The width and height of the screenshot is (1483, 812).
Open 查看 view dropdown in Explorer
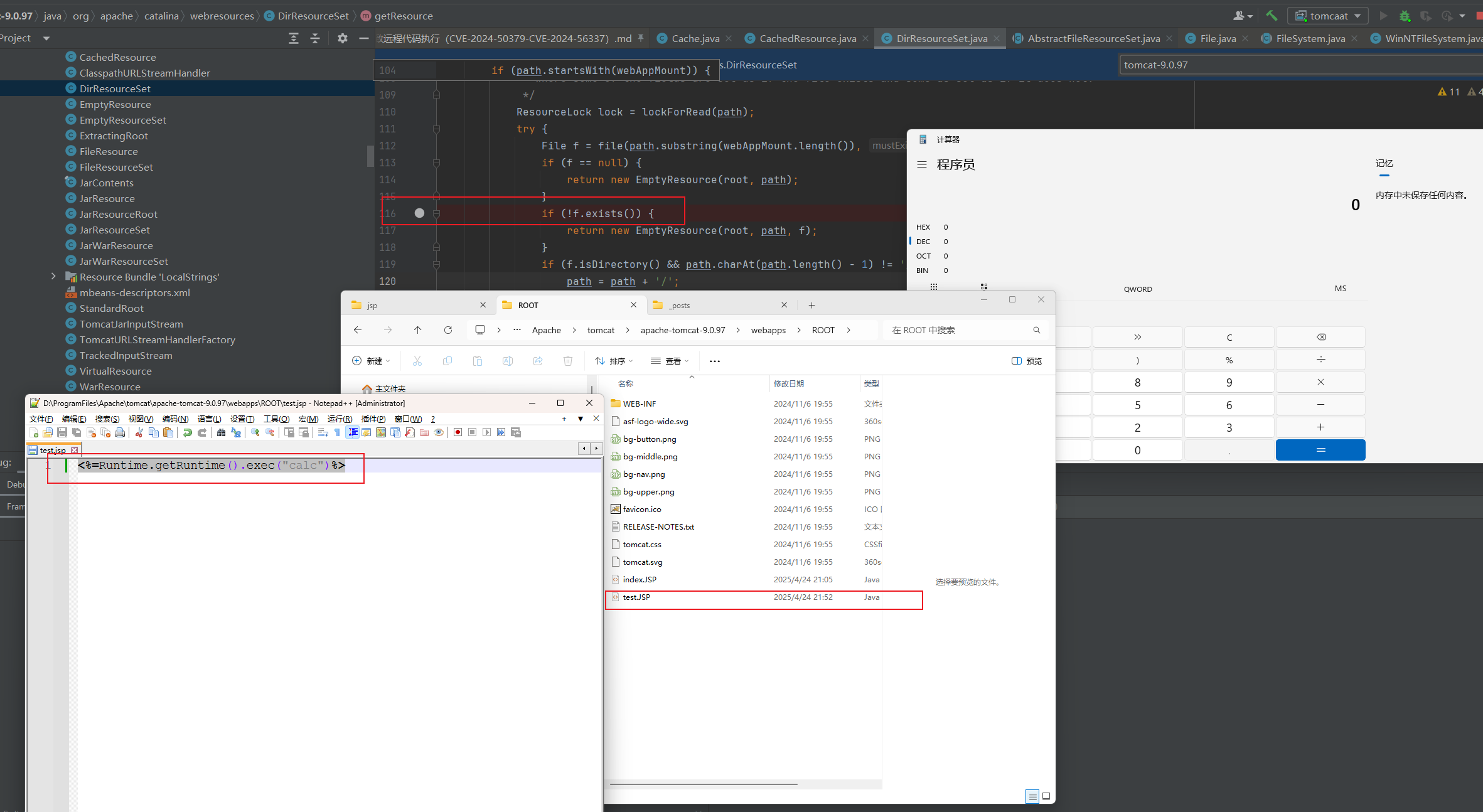670,361
